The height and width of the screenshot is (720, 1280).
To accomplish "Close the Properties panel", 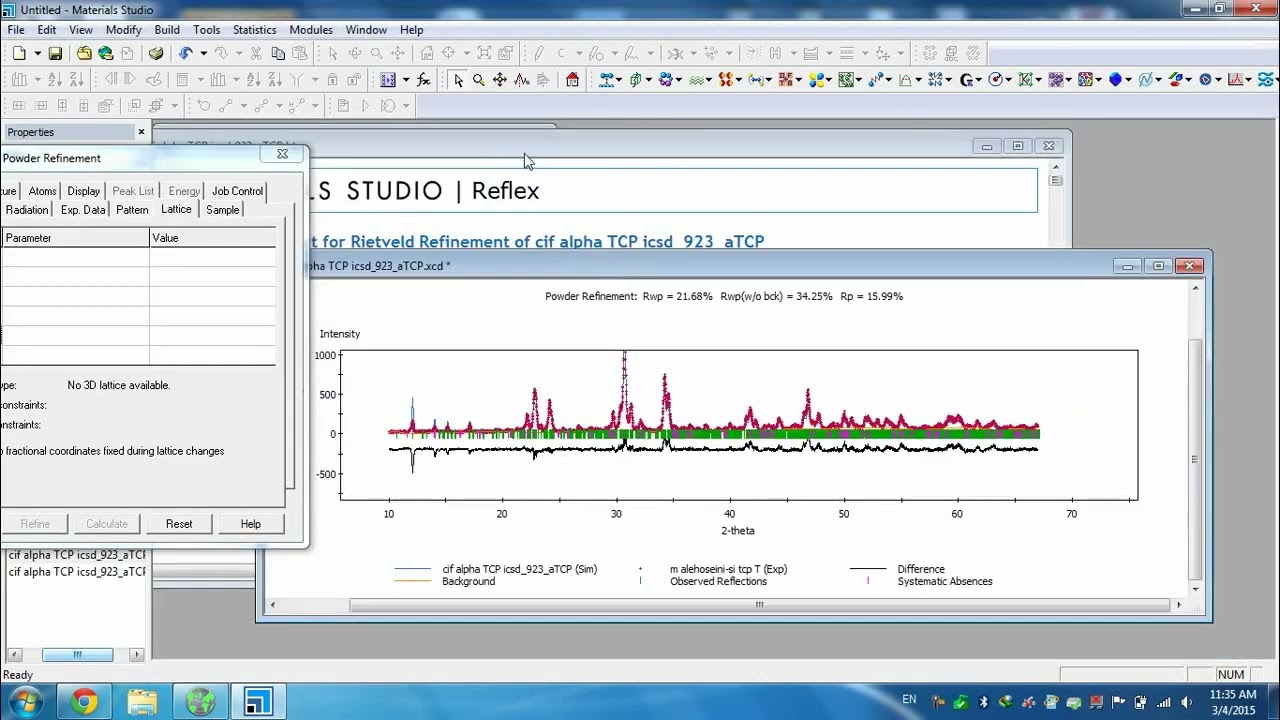I will coord(141,131).
